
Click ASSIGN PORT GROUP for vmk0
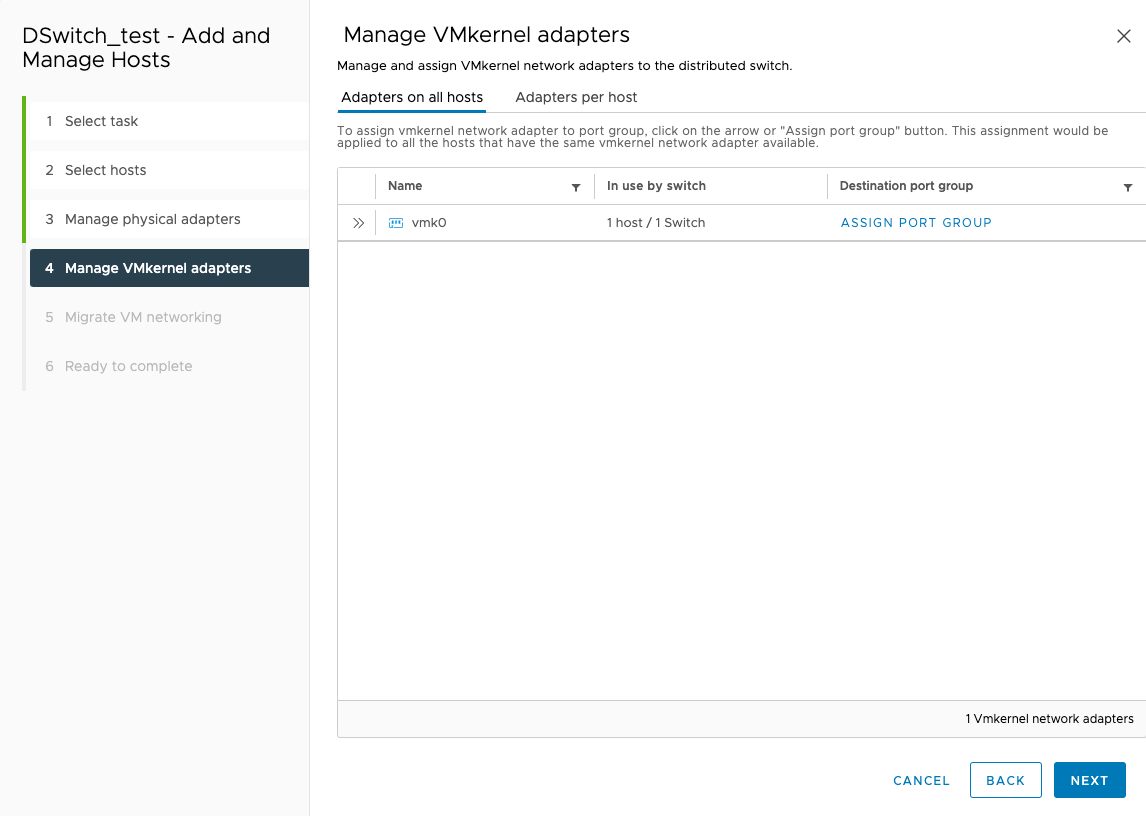[x=916, y=222]
